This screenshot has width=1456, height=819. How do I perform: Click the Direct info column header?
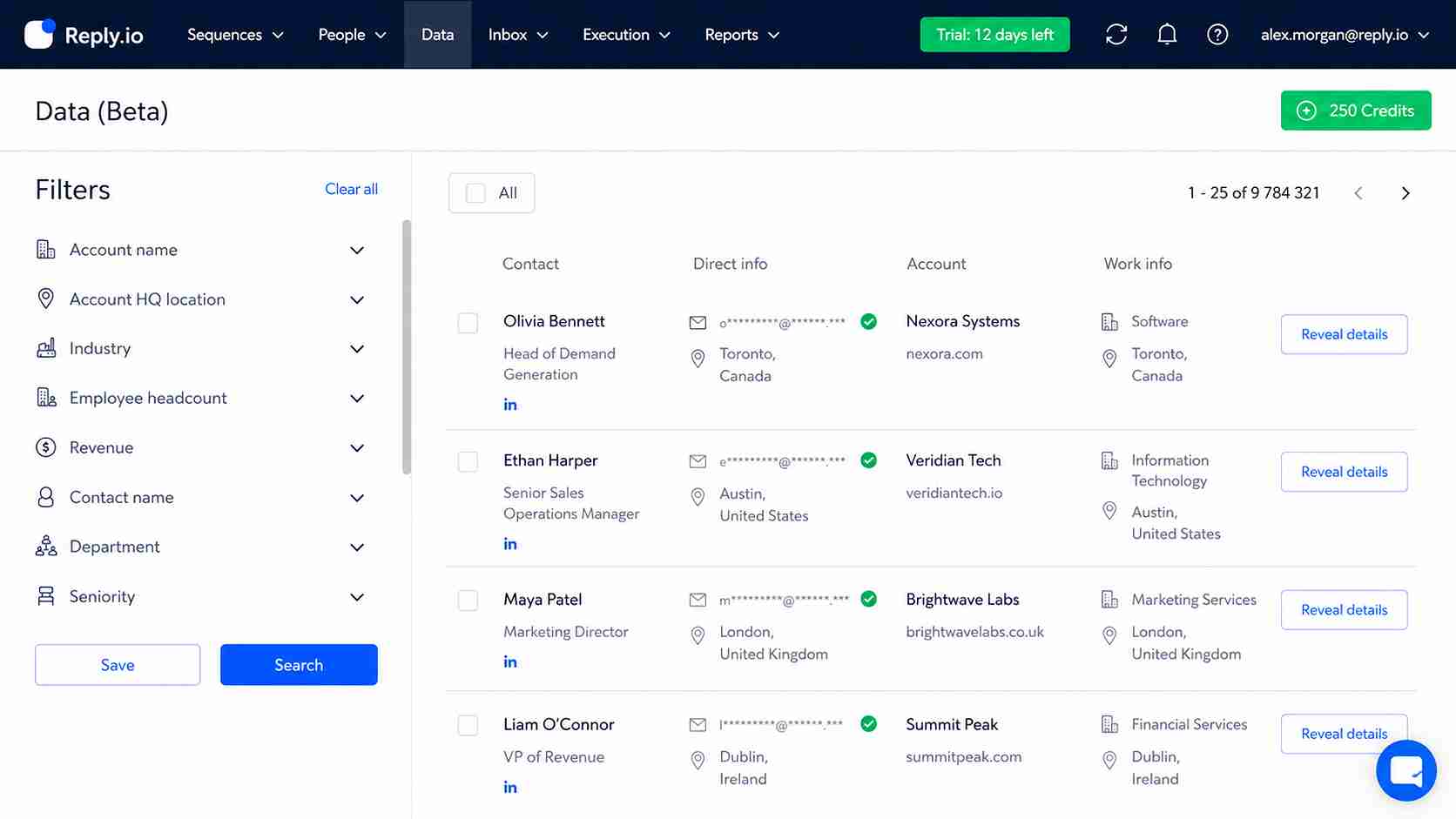tap(730, 264)
